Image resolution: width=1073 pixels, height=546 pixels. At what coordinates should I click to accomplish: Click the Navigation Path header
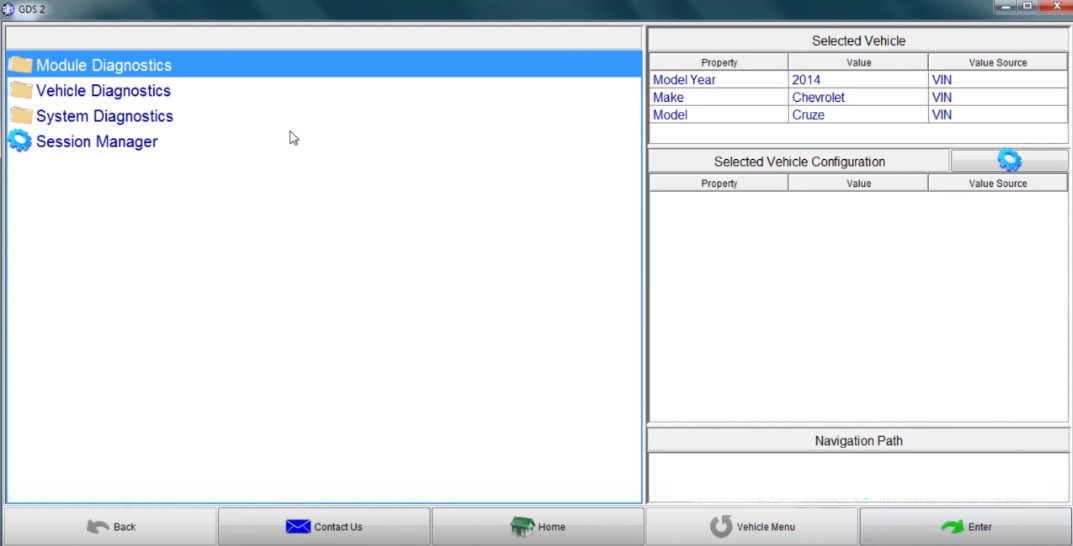858,441
